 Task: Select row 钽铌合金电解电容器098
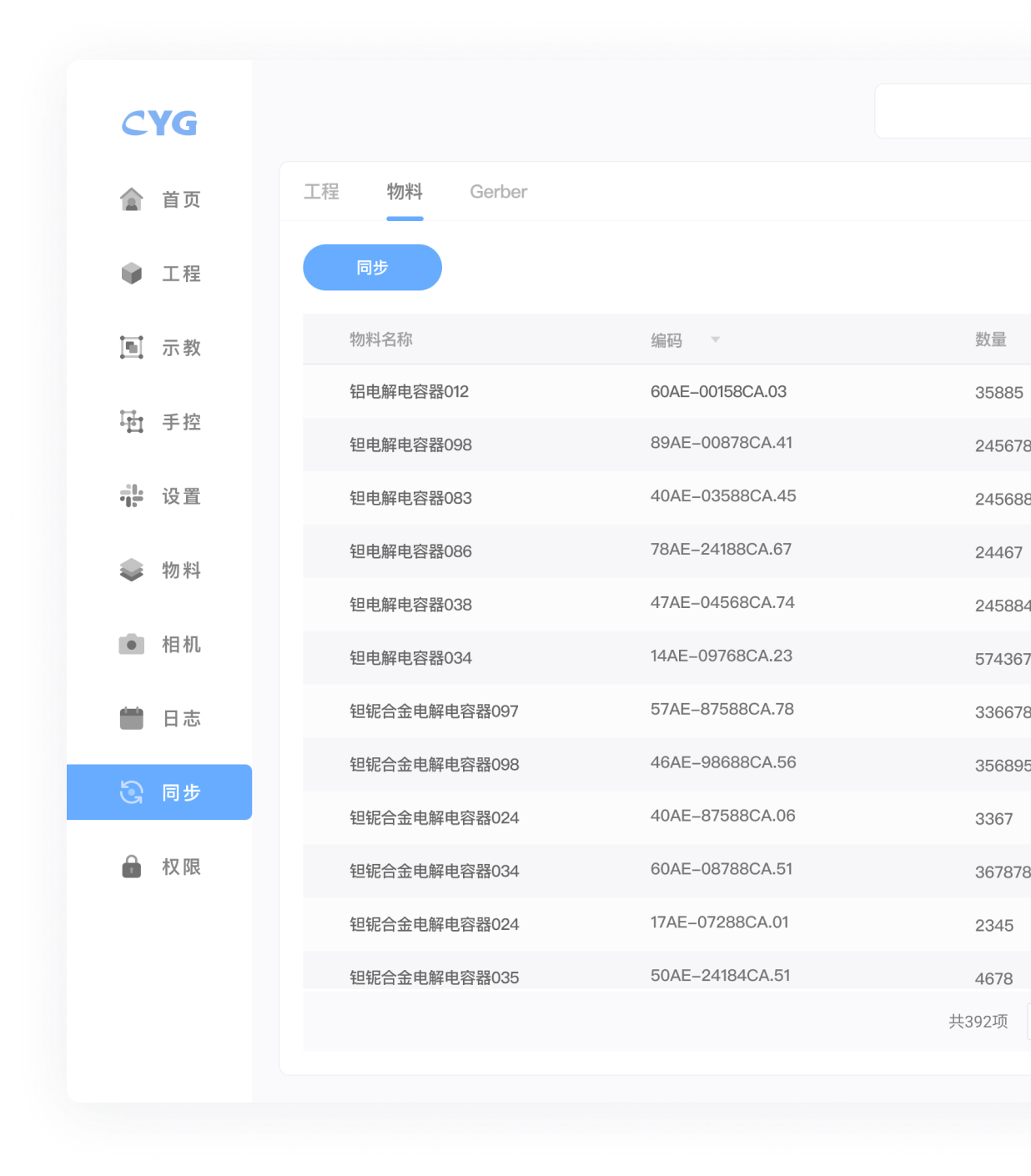pyautogui.click(x=667, y=765)
